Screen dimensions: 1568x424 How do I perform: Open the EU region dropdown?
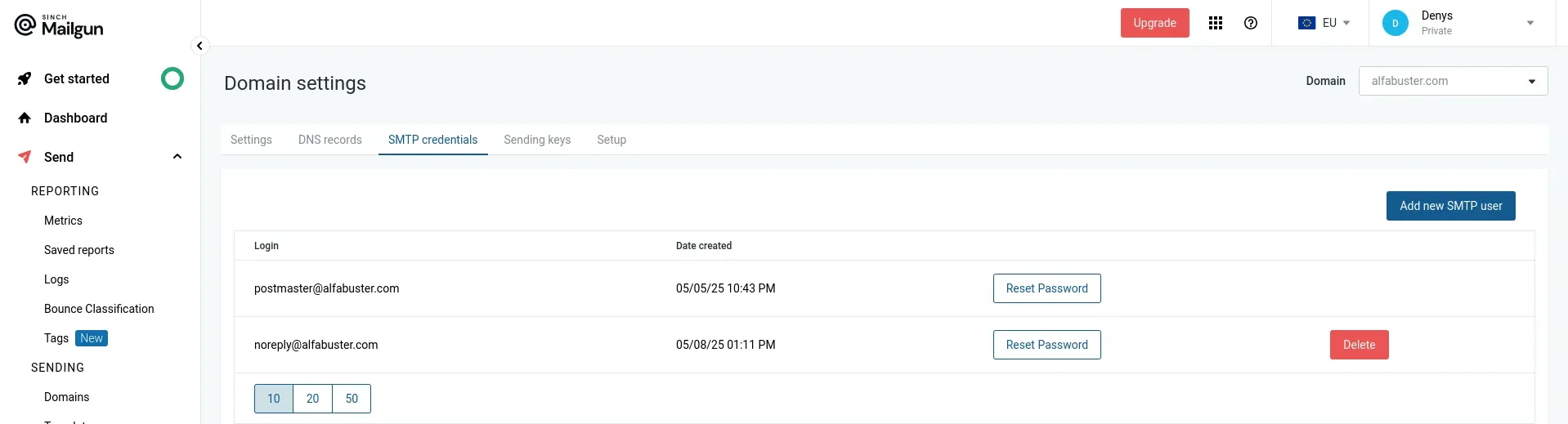pos(1324,23)
